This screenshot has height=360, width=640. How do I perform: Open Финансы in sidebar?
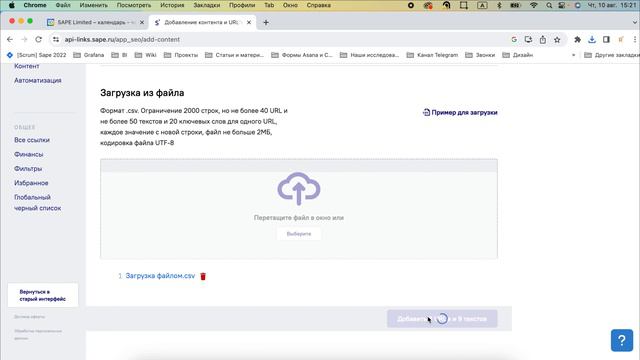tap(29, 154)
